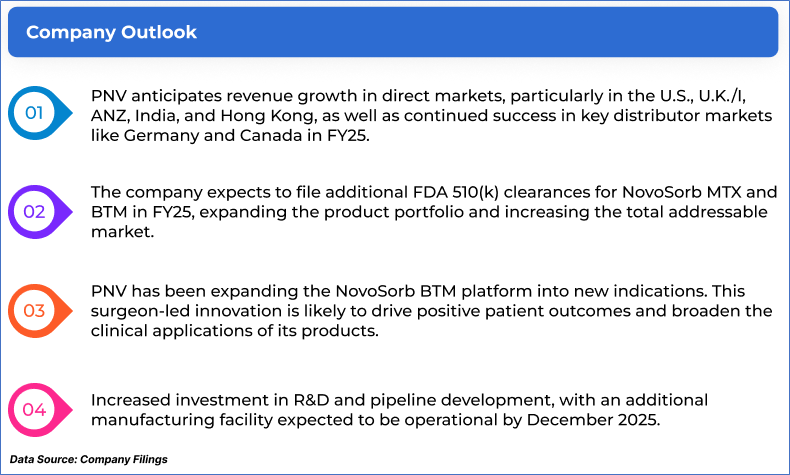Click the pink 04 marker icon
The height and width of the screenshot is (475, 790).
[40, 410]
